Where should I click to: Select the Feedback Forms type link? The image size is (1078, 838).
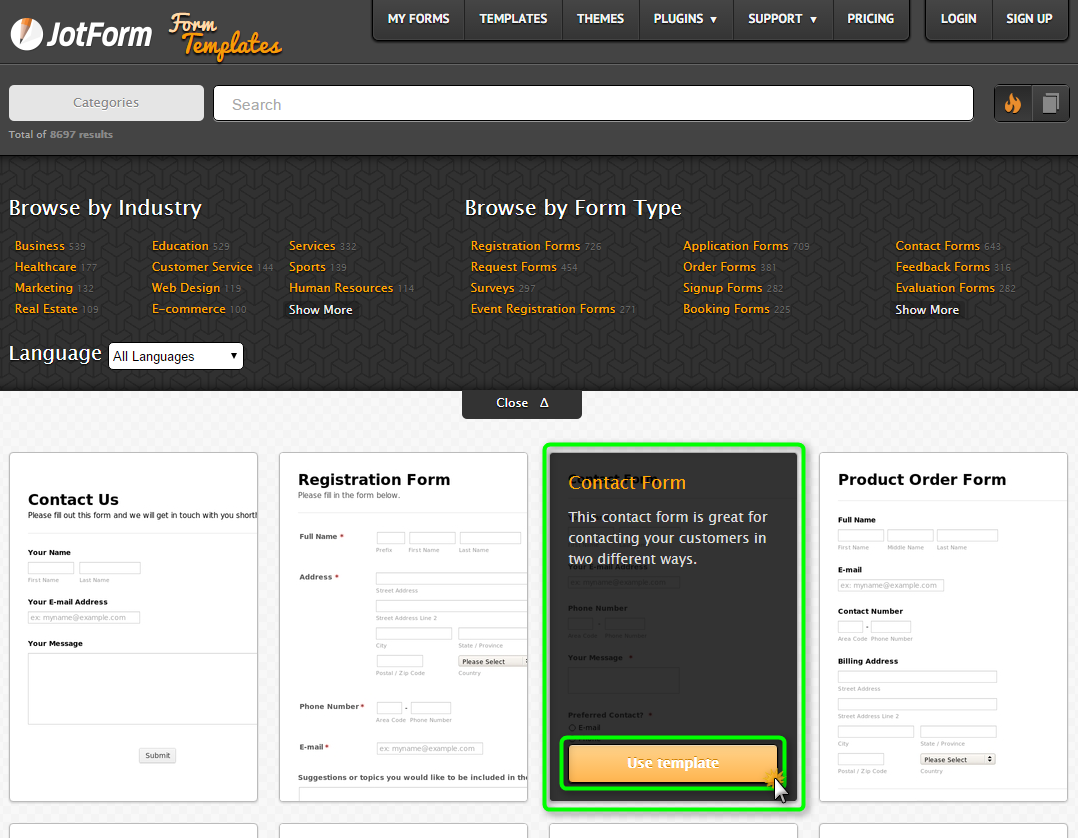942,267
